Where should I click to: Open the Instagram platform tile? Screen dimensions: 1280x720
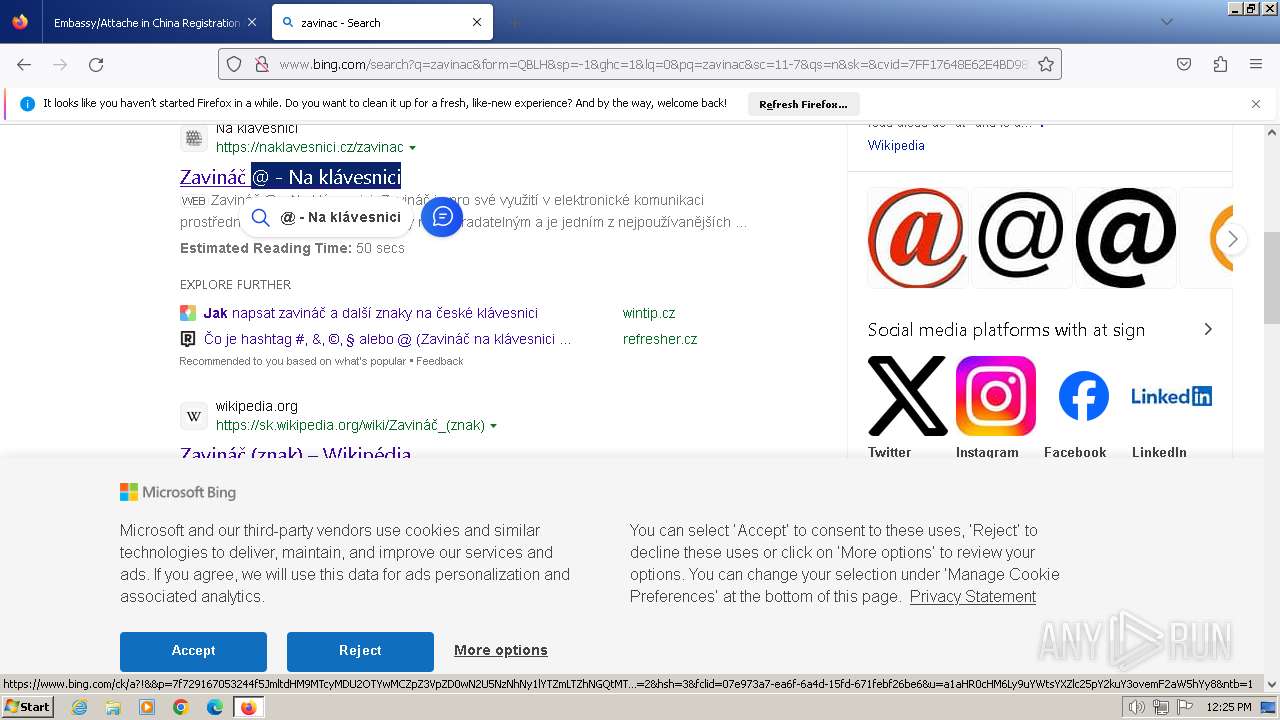pyautogui.click(x=996, y=396)
